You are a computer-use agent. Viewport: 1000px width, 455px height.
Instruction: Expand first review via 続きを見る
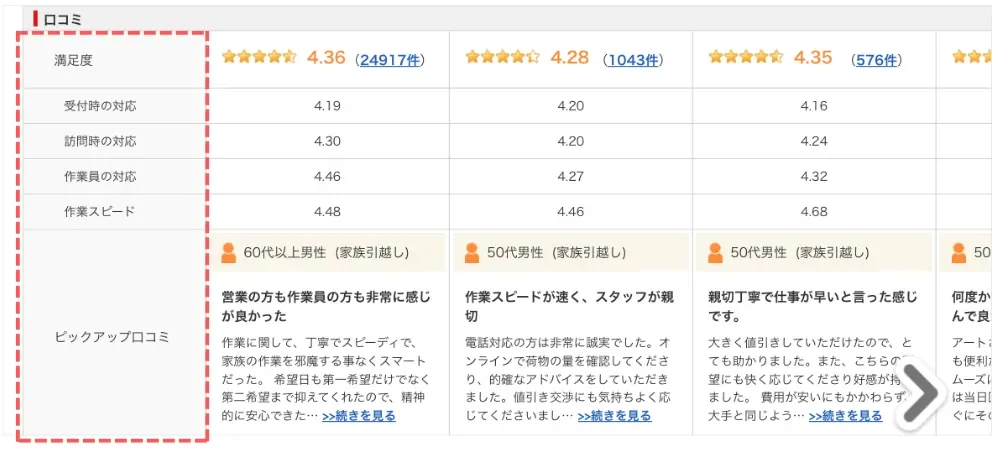(359, 416)
